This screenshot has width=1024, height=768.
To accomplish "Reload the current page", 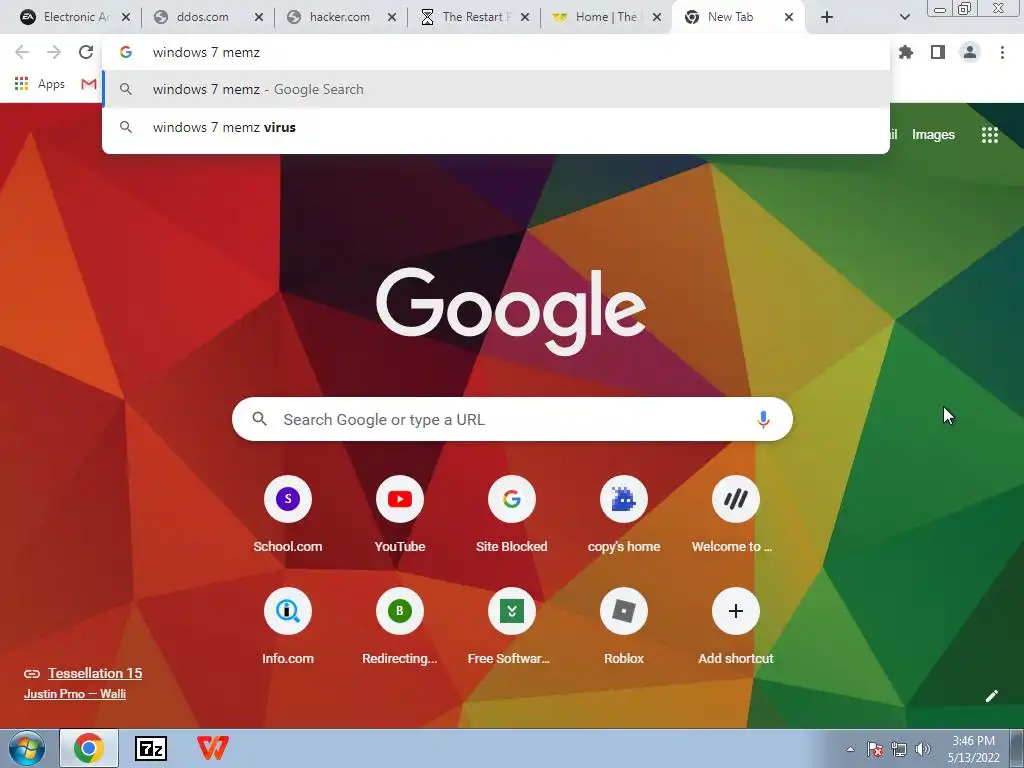I will pyautogui.click(x=86, y=52).
